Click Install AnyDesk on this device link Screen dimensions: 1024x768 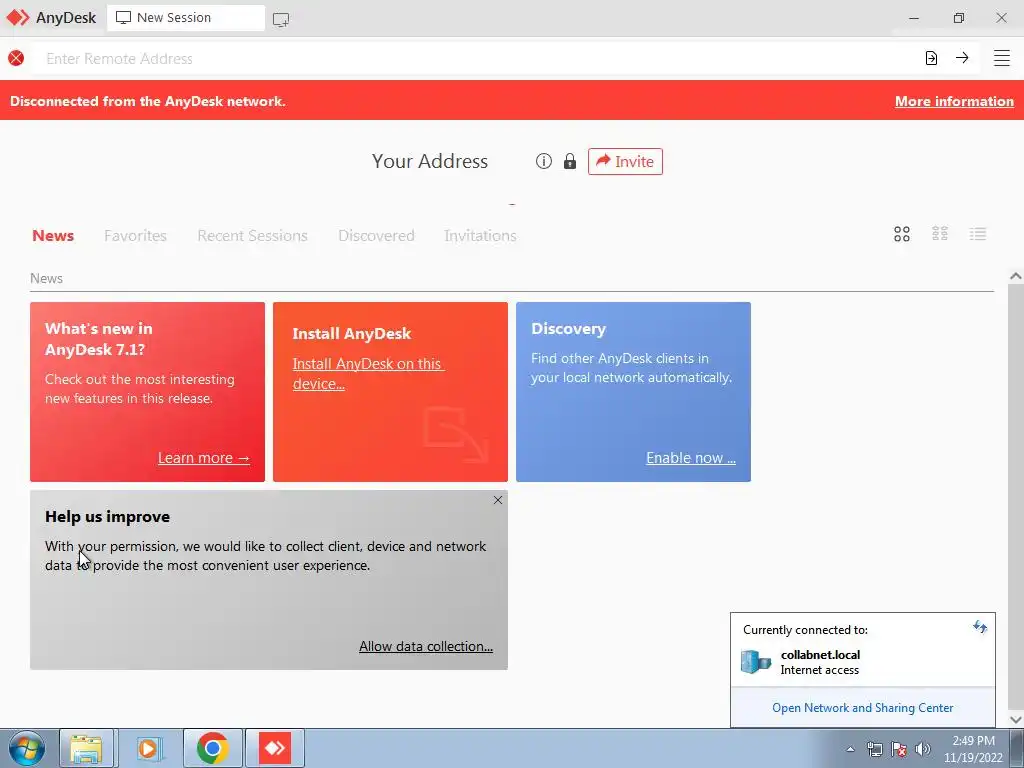[368, 374]
